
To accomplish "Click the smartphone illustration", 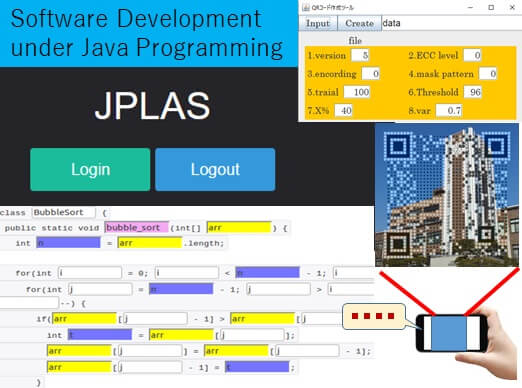I will pos(451,333).
